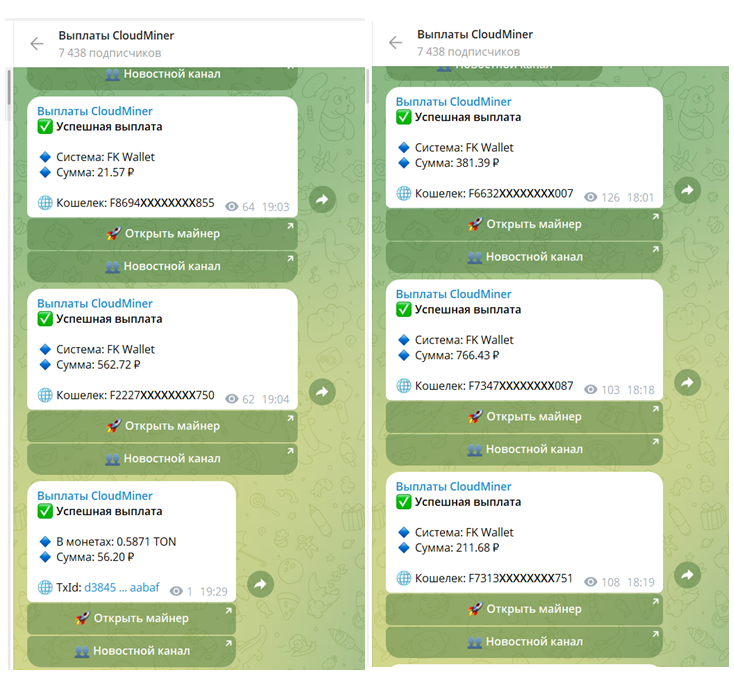
Task: Forward the 381.39 ₽ payout message
Action: 687,190
